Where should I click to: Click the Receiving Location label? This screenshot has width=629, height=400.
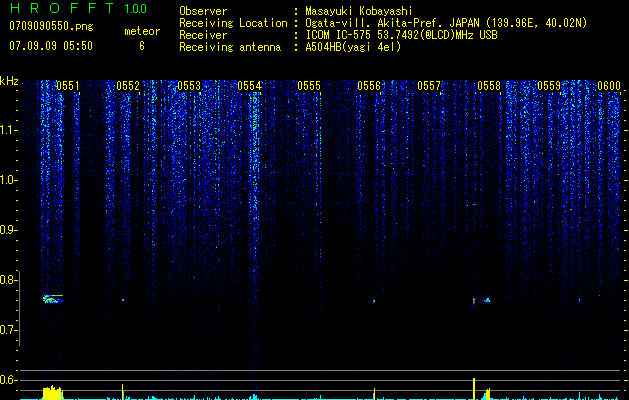pyautogui.click(x=233, y=23)
